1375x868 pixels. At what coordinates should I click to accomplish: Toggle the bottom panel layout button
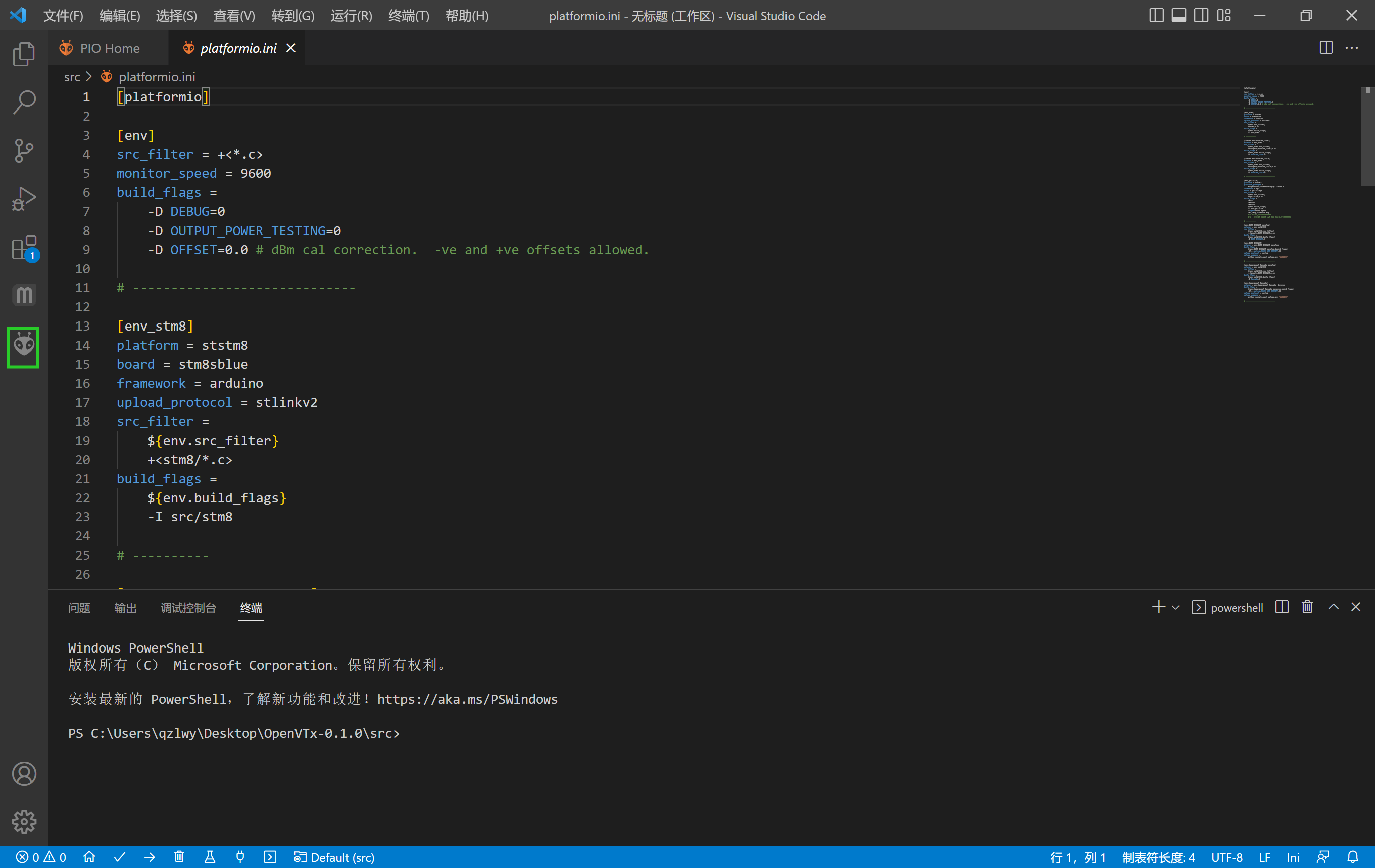[x=1178, y=16]
